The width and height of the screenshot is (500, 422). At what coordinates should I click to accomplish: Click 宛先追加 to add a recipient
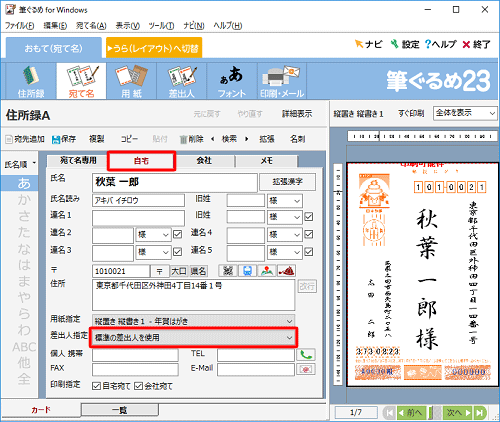(25, 139)
